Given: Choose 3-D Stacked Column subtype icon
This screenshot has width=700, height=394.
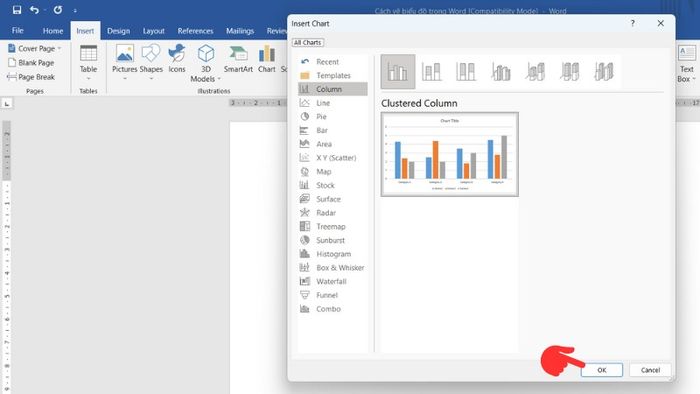Looking at the screenshot, I should [x=535, y=71].
